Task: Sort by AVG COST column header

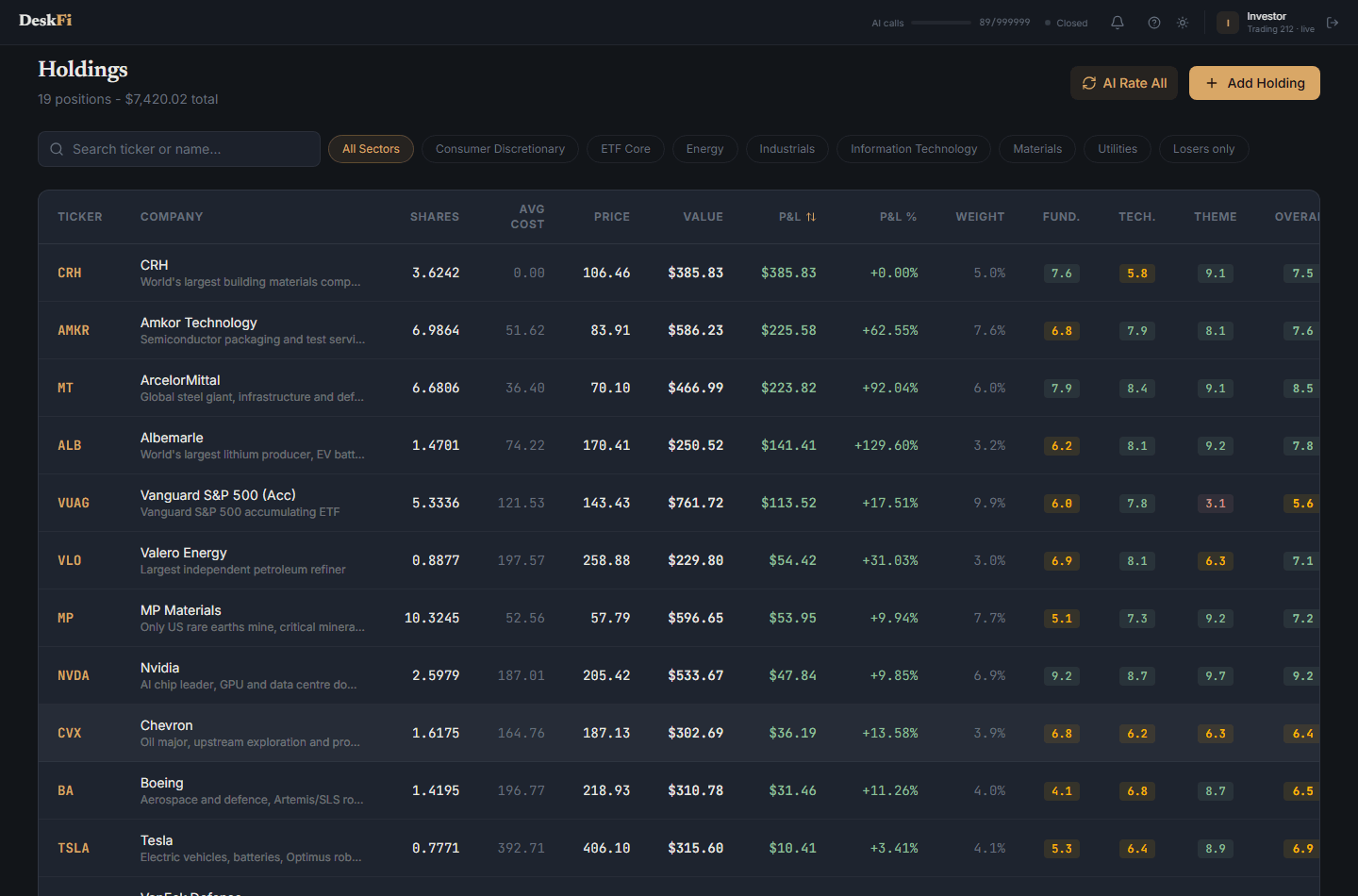Action: coord(528,217)
